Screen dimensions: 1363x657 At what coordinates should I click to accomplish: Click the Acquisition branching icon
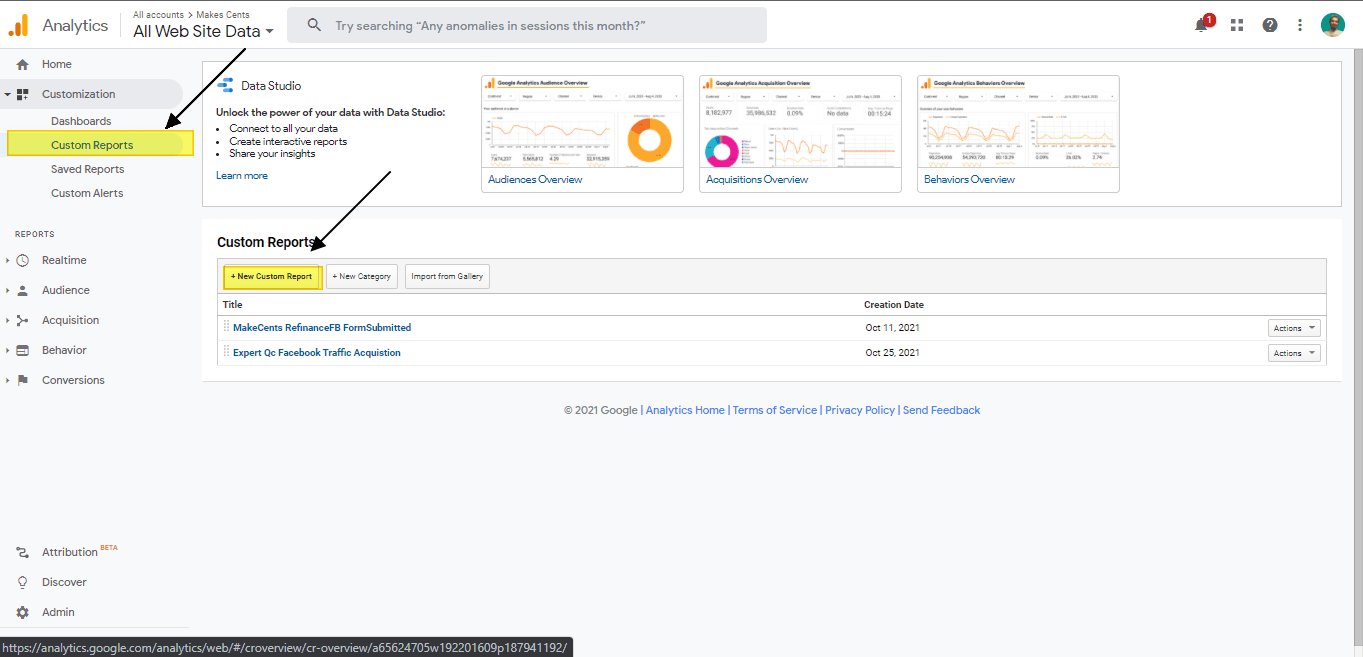22,320
